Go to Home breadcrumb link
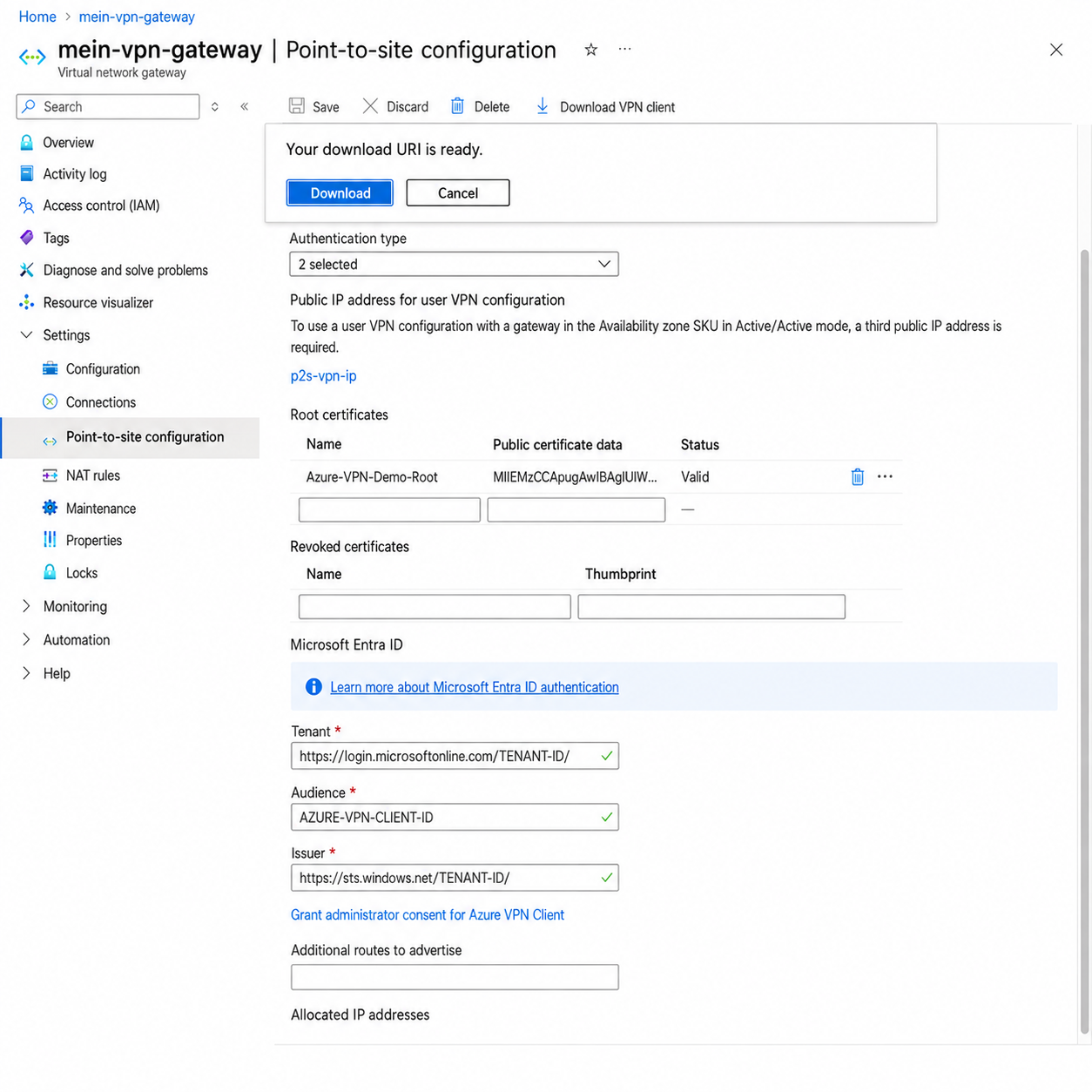Viewport: 1092px width, 1092px height. [x=37, y=17]
